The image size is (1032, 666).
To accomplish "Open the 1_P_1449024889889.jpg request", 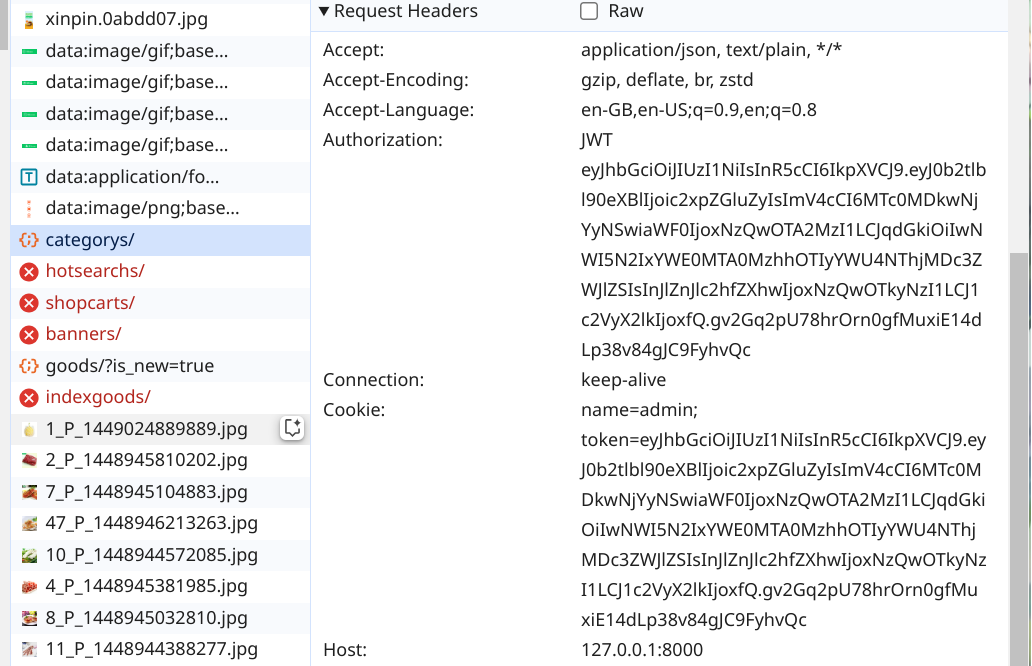I will click(146, 429).
